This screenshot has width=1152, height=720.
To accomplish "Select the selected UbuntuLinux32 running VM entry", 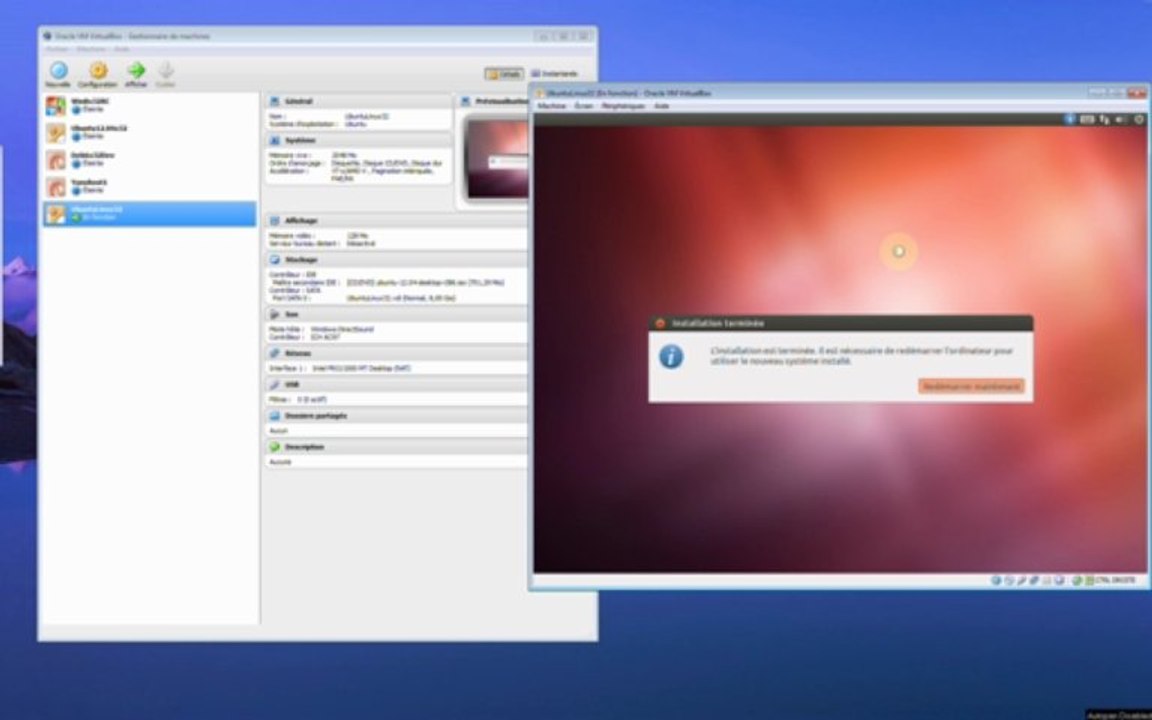I will pos(150,214).
